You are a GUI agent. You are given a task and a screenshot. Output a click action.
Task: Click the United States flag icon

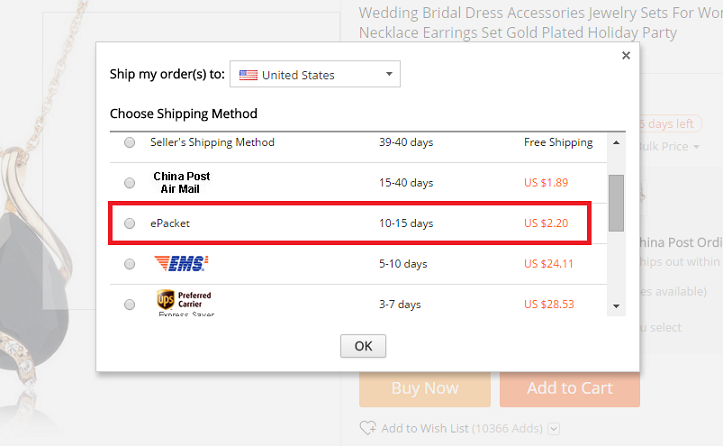pos(248,75)
